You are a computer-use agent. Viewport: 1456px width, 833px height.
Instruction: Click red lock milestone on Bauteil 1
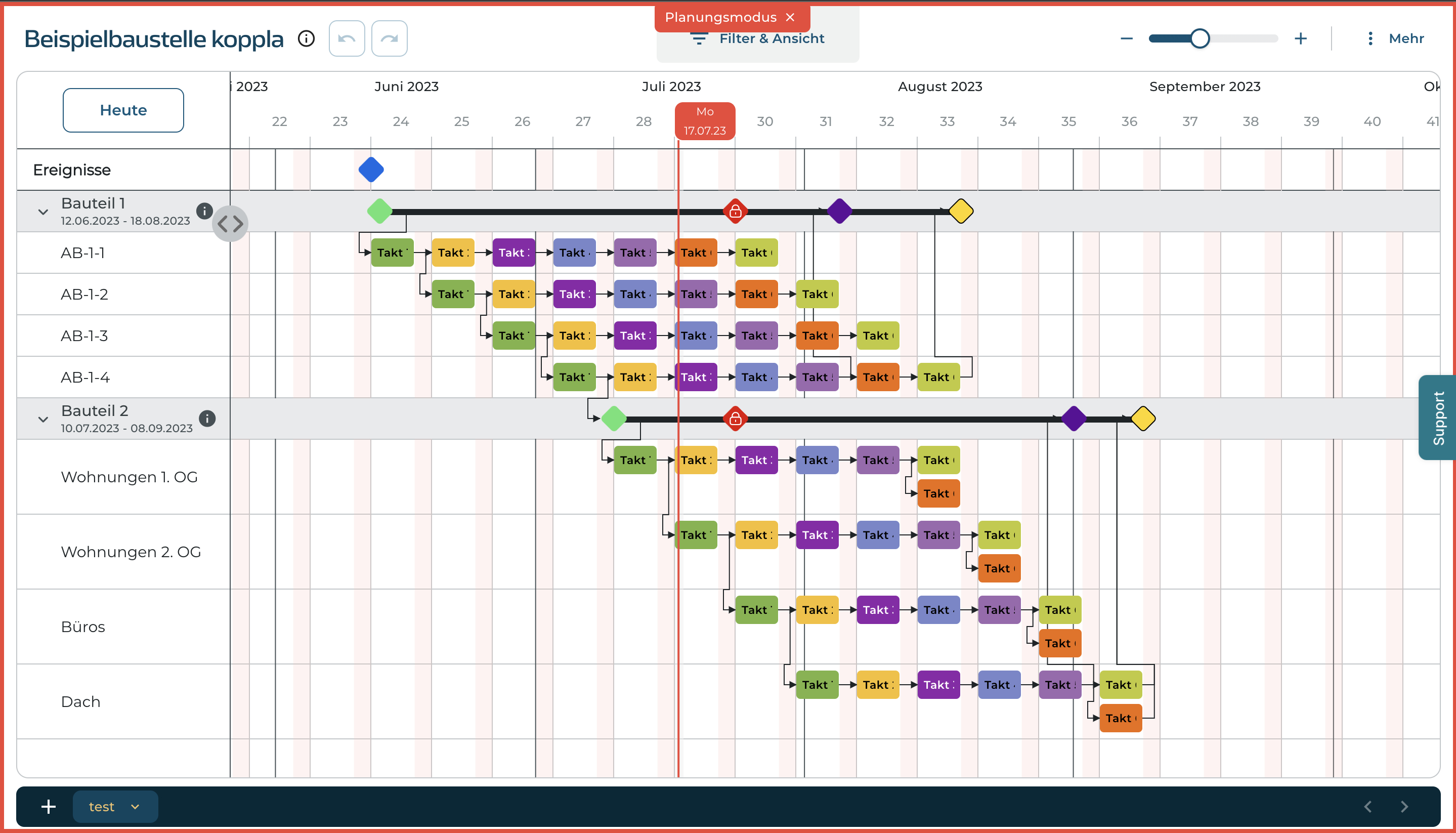(736, 211)
